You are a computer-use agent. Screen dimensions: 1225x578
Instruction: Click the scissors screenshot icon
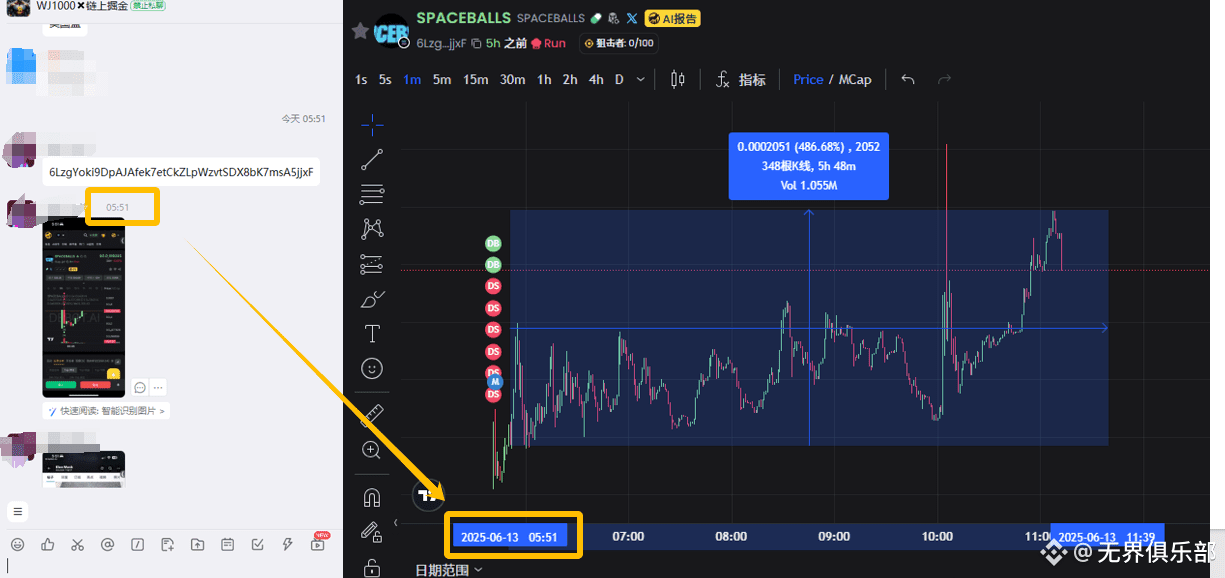click(77, 544)
